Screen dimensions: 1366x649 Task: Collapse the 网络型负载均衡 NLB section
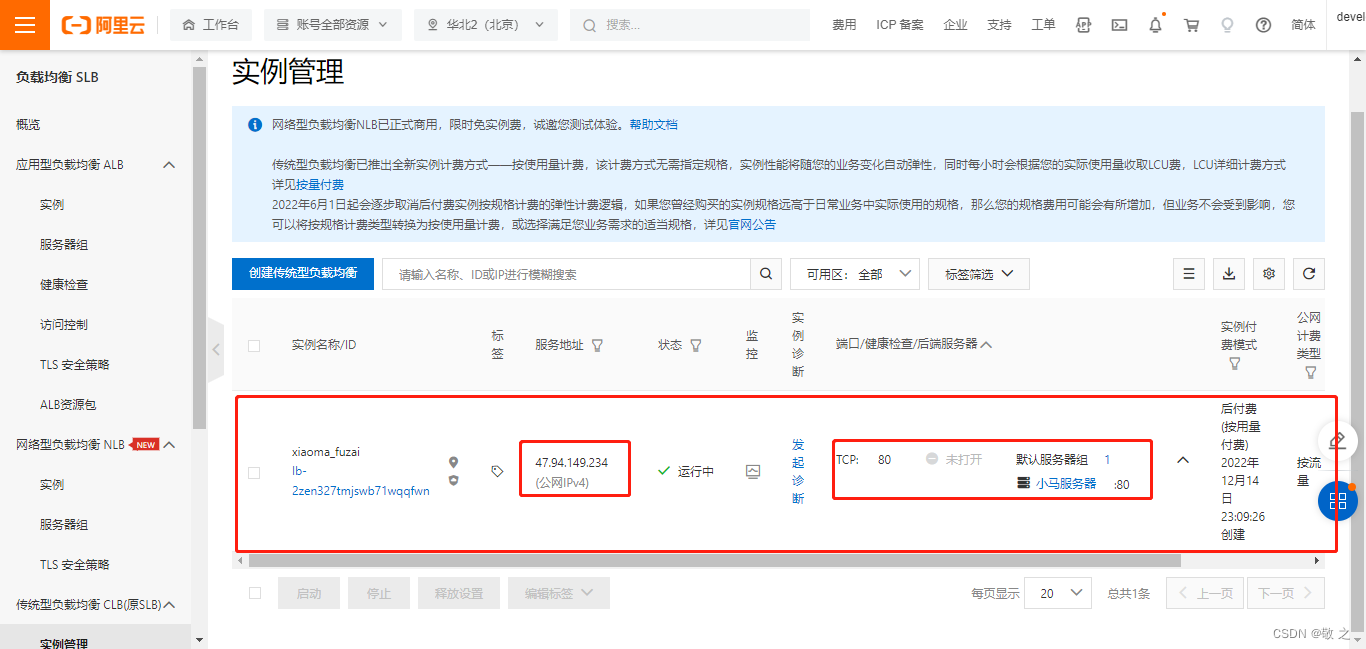coord(169,445)
